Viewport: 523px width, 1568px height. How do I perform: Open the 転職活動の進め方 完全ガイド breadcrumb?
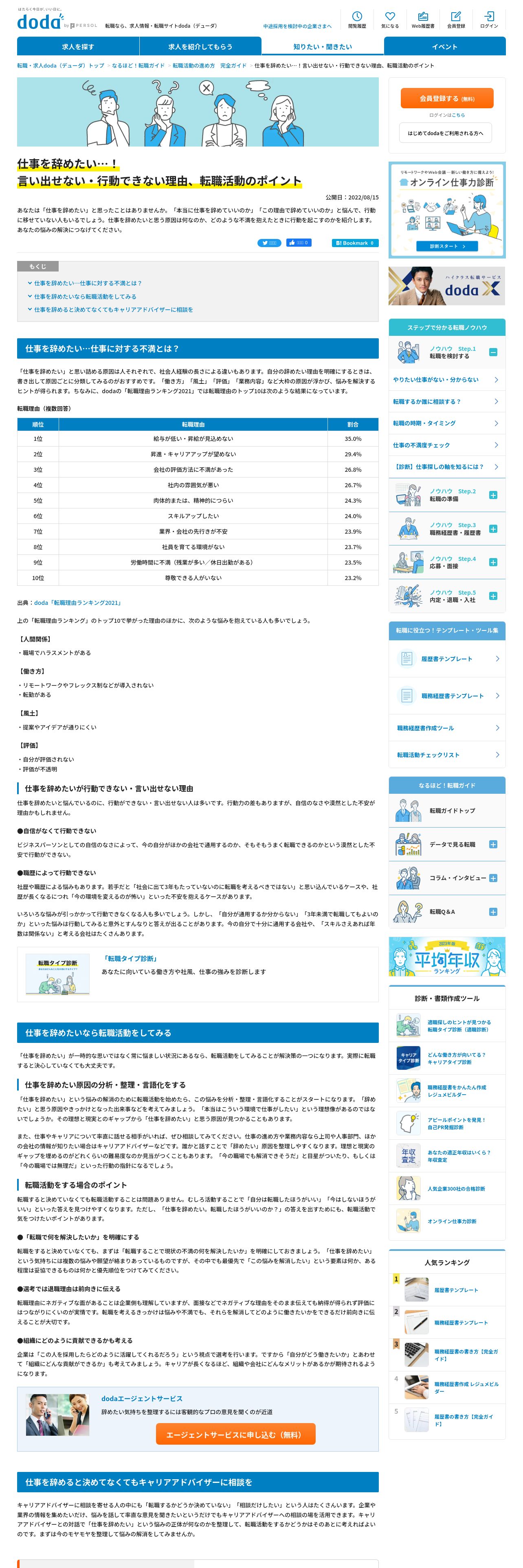(209, 66)
